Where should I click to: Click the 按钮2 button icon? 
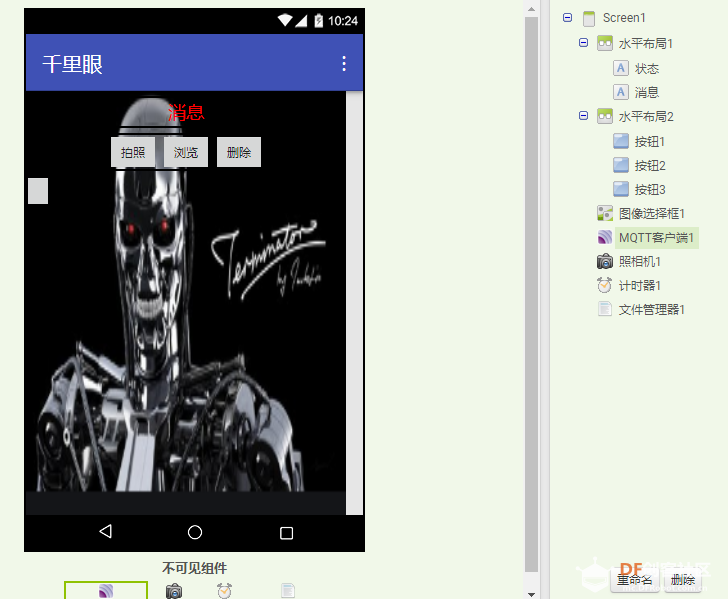(621, 165)
